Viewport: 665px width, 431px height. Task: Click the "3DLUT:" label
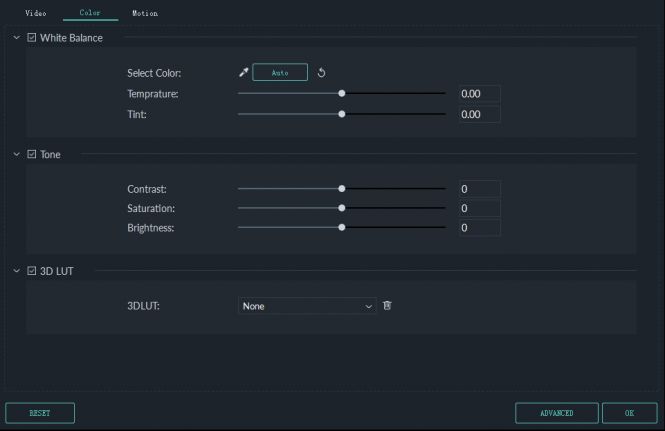pyautogui.click(x=143, y=306)
